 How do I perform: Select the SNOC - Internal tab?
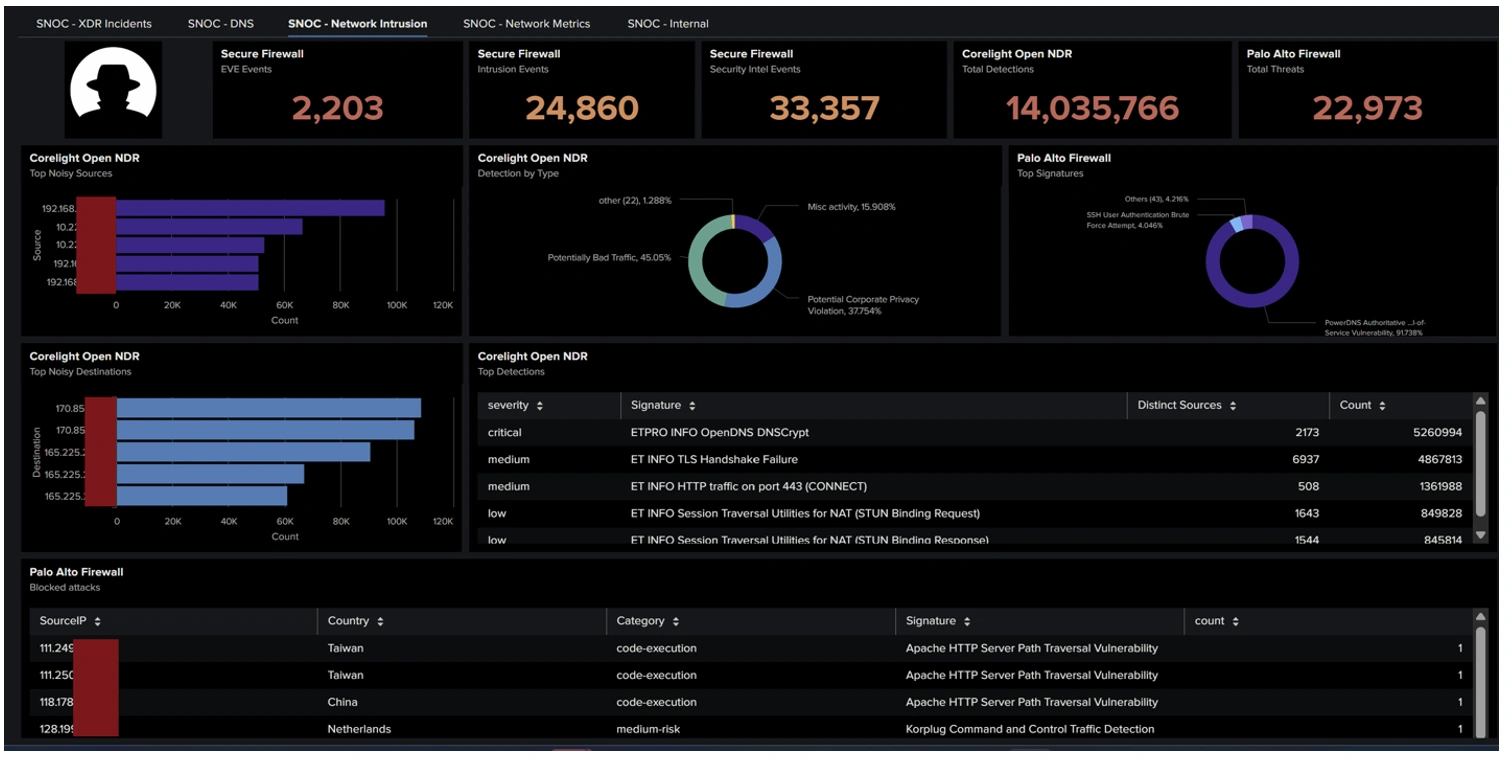(x=667, y=23)
